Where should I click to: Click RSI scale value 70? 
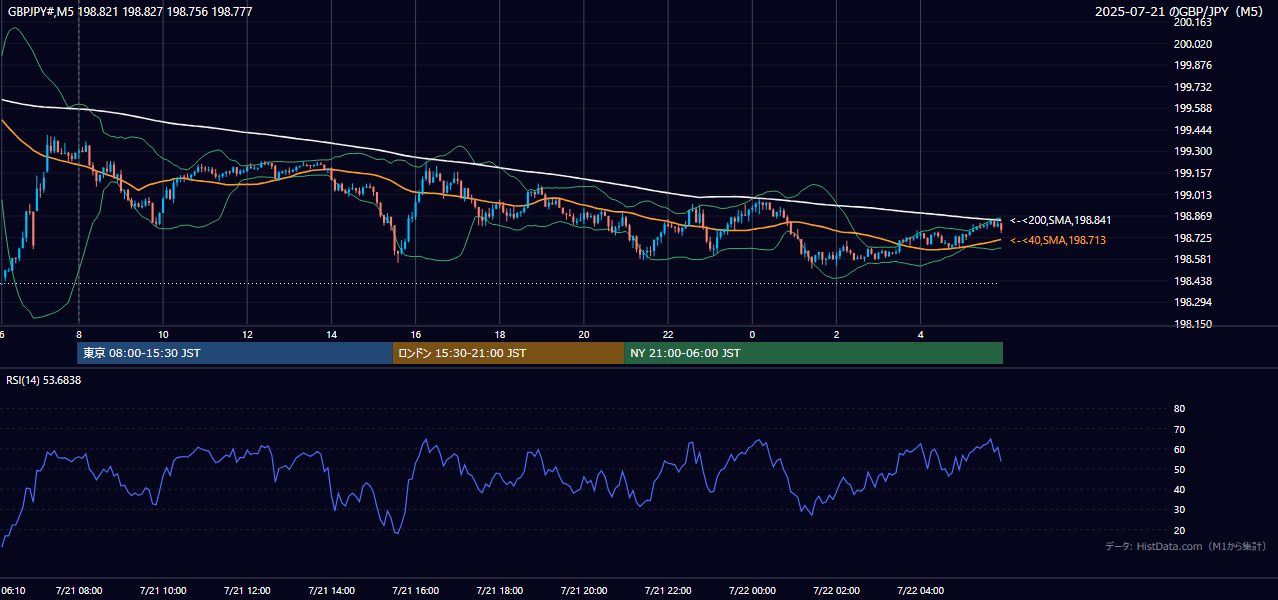pyautogui.click(x=1179, y=429)
